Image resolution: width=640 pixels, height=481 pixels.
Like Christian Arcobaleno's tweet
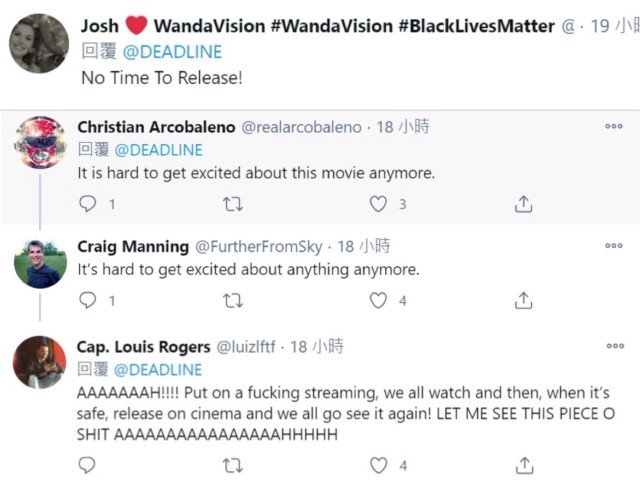(378, 204)
